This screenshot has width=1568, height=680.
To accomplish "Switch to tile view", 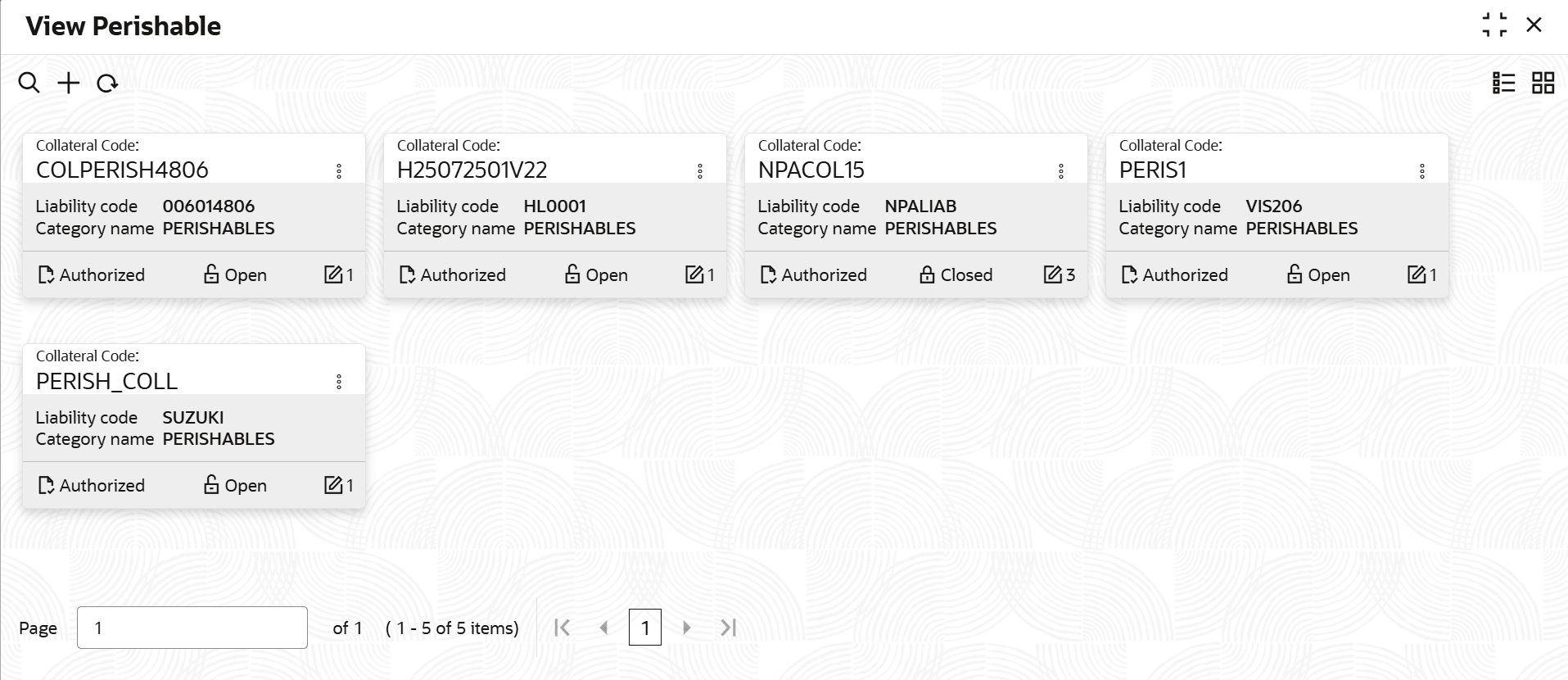I will coord(1543,83).
